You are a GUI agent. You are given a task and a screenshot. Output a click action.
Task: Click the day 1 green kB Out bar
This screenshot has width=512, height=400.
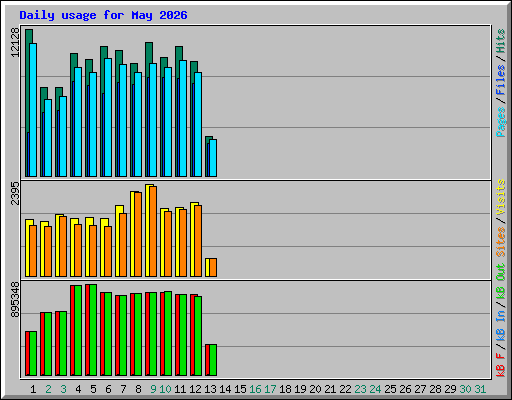tap(33, 353)
